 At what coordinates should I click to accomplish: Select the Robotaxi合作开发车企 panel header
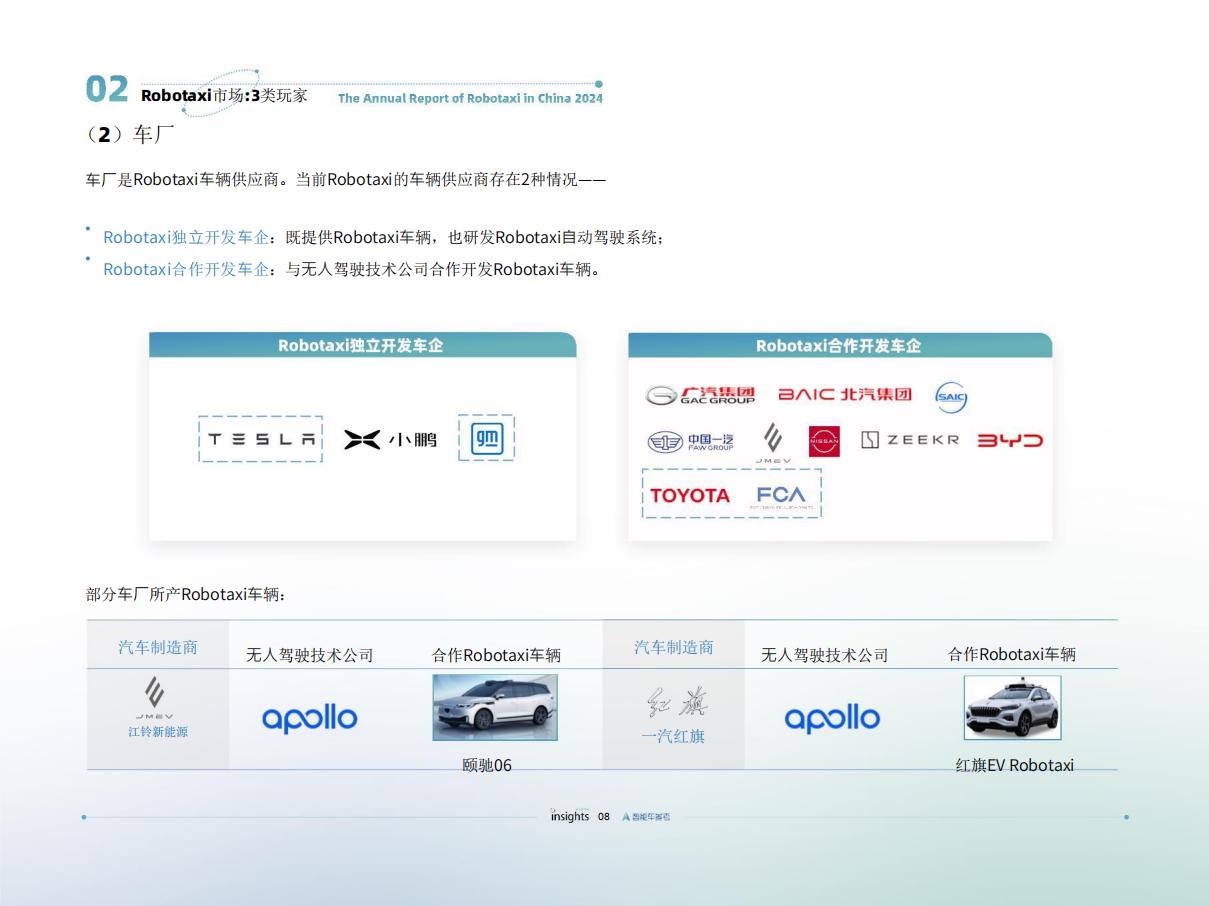(x=840, y=345)
